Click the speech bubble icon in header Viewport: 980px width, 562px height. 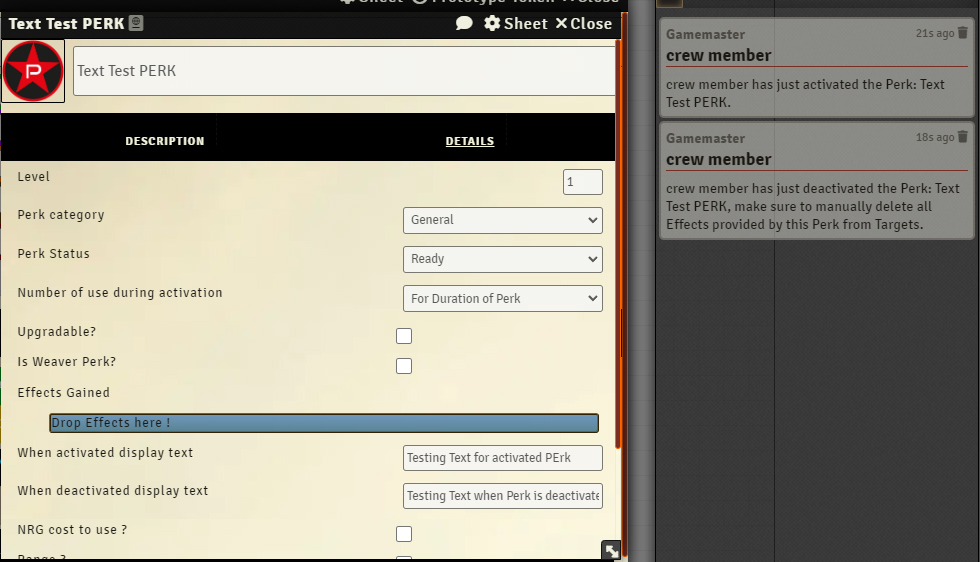[464, 23]
